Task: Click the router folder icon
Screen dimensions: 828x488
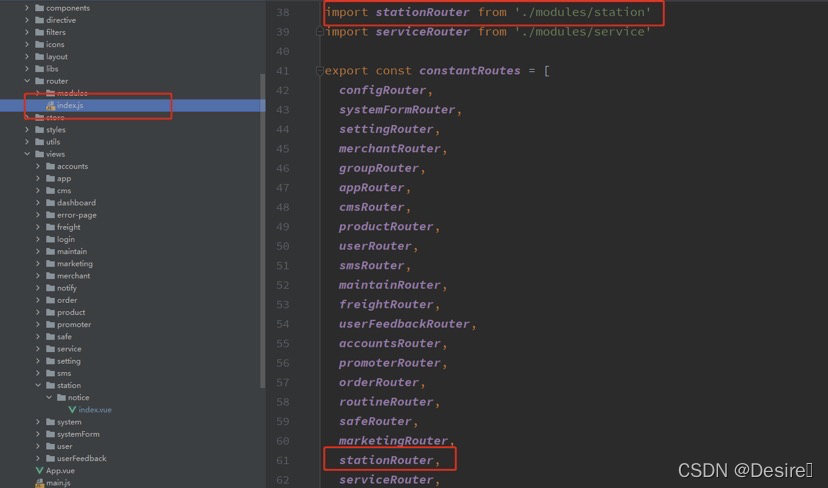Action: pyautogui.click(x=40, y=81)
